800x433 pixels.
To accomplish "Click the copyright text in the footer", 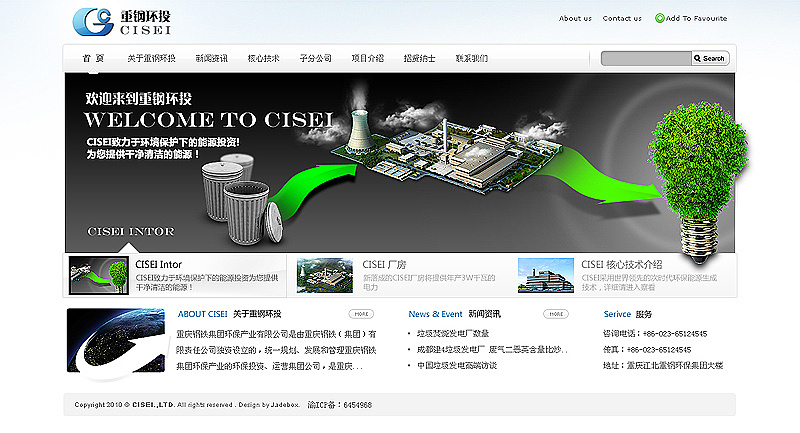I will coord(187,405).
